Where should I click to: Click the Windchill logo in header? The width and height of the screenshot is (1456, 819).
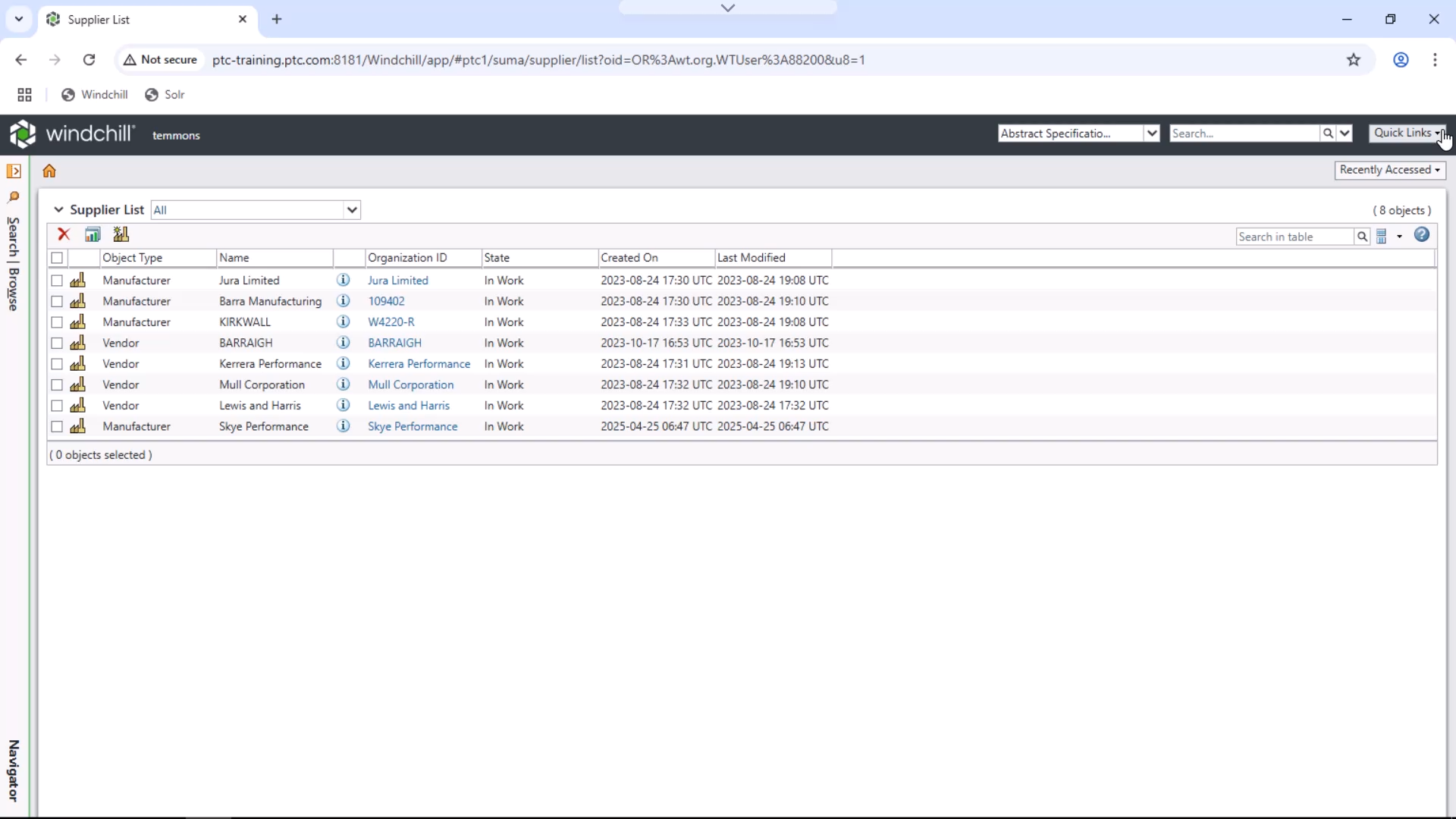coord(72,134)
